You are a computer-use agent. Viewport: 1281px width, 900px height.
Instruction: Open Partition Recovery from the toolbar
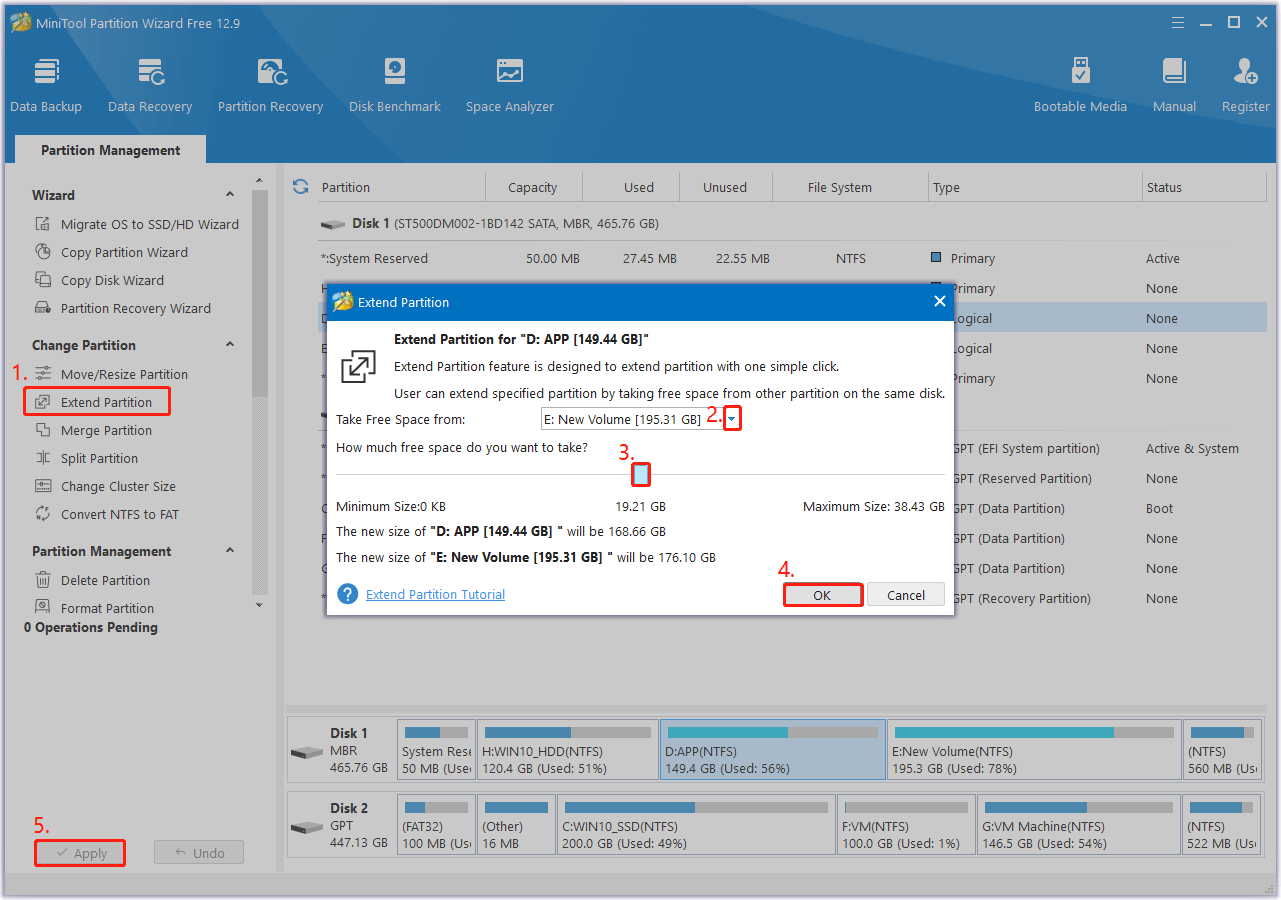tap(270, 84)
